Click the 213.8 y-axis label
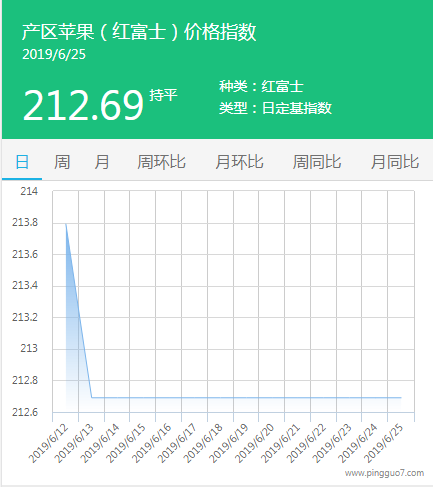The image size is (433, 487). pyautogui.click(x=25, y=222)
